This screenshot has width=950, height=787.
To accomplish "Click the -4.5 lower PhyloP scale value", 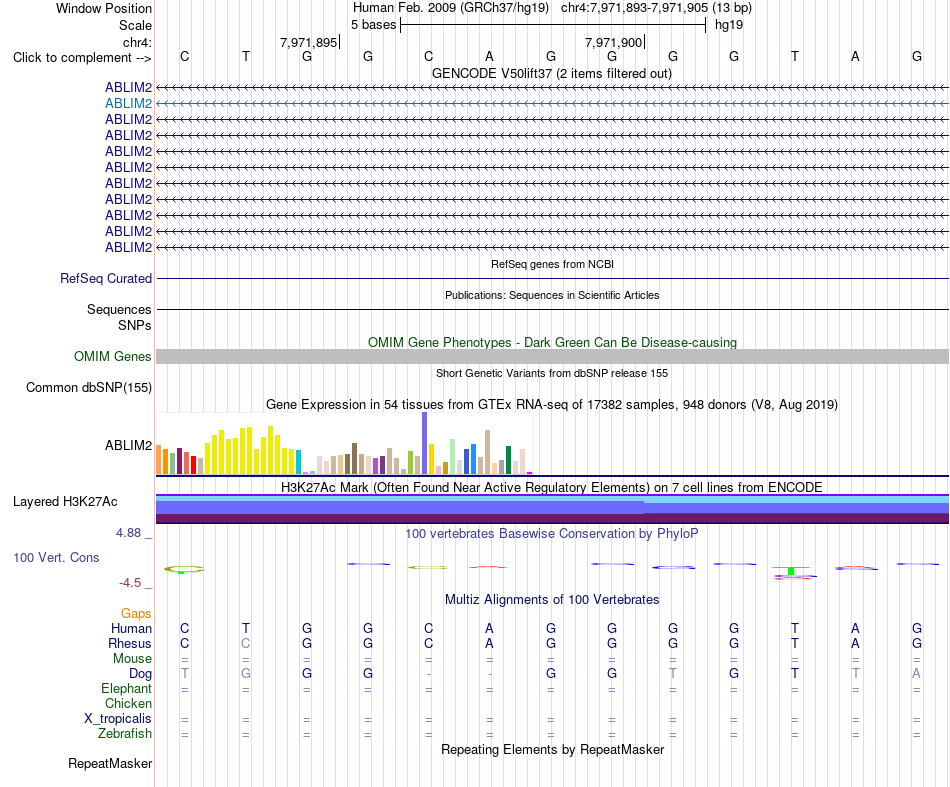I will tap(130, 583).
